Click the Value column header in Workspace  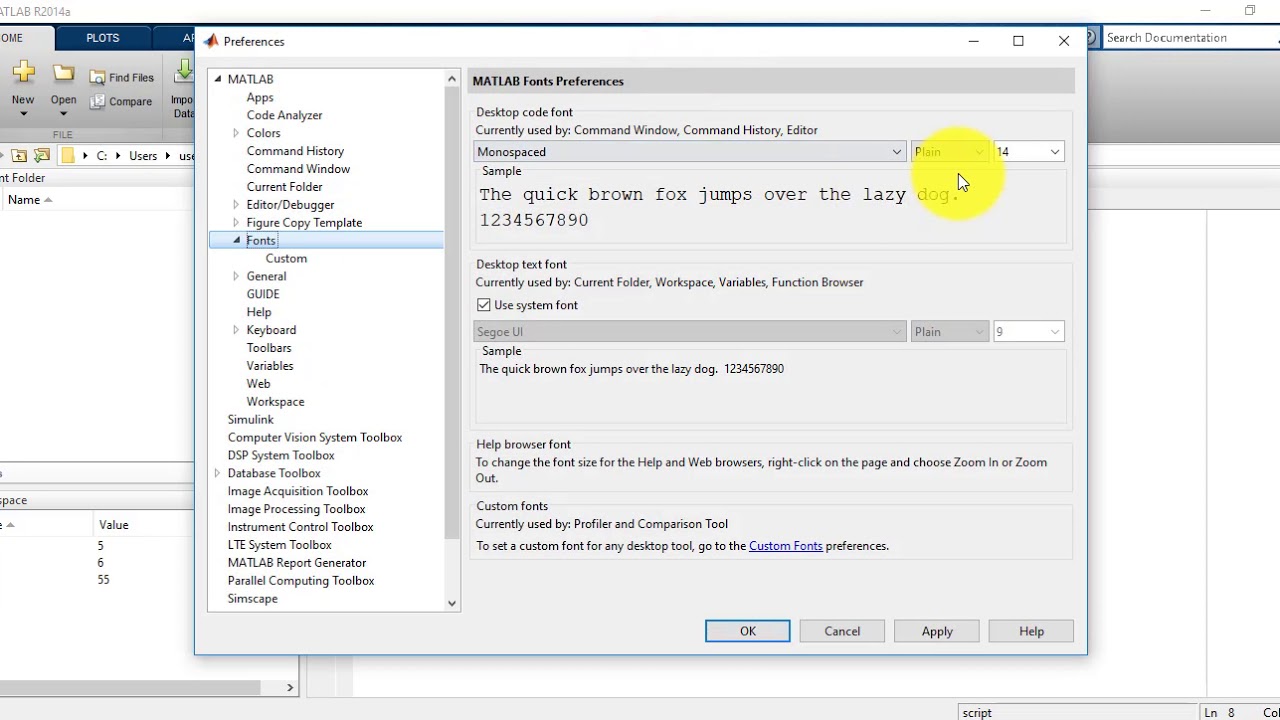114,525
